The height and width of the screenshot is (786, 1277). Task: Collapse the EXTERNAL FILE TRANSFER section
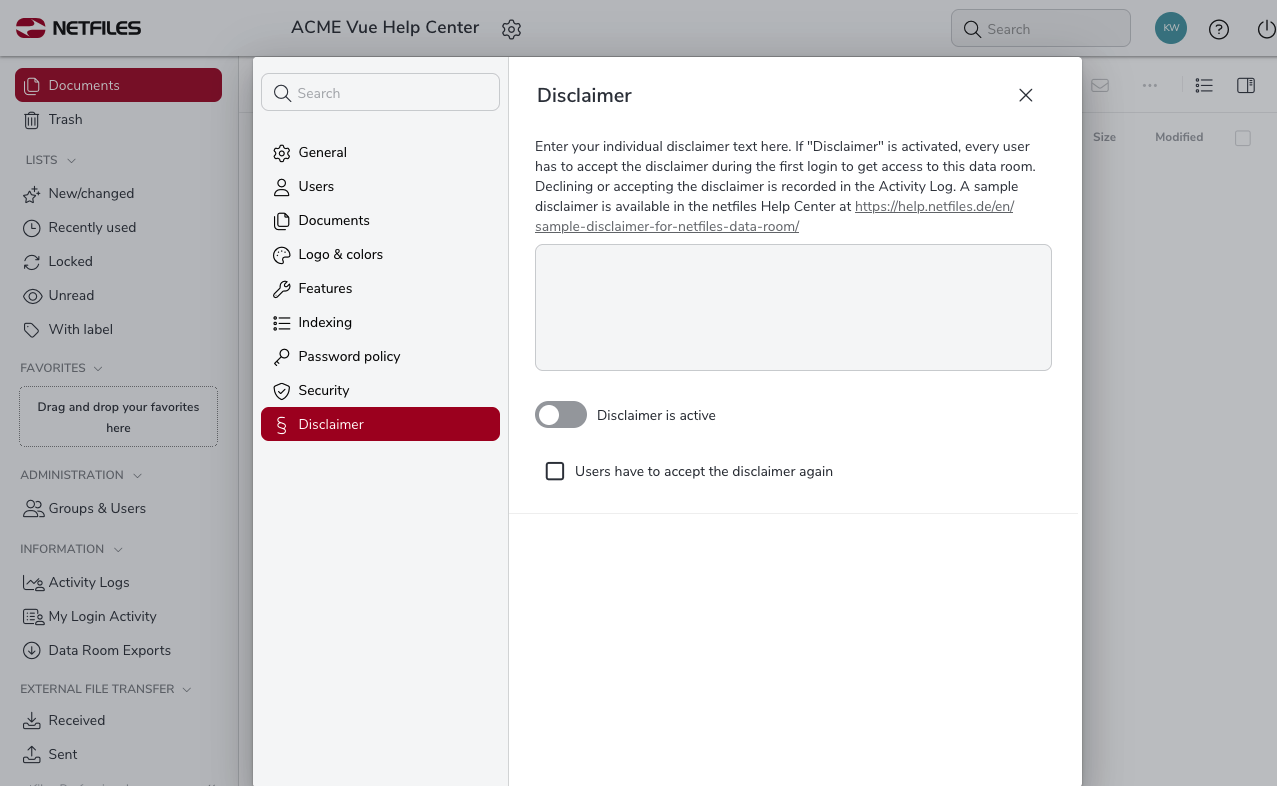[186, 689]
